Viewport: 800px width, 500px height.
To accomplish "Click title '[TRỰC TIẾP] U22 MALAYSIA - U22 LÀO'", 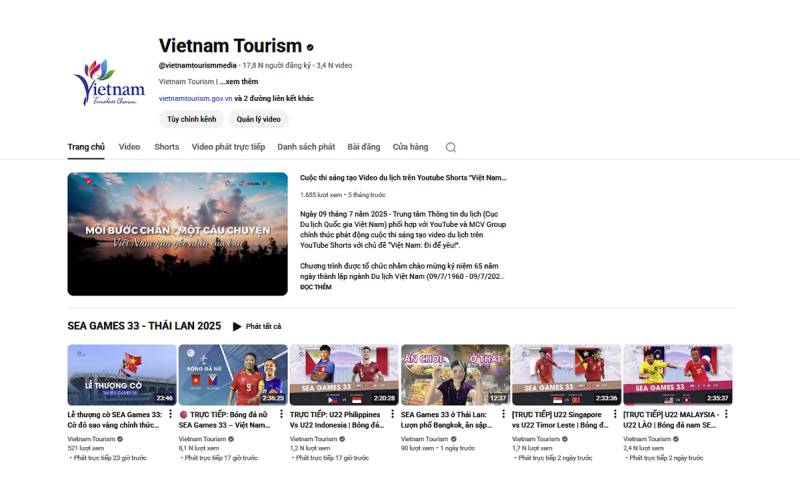I will [671, 420].
